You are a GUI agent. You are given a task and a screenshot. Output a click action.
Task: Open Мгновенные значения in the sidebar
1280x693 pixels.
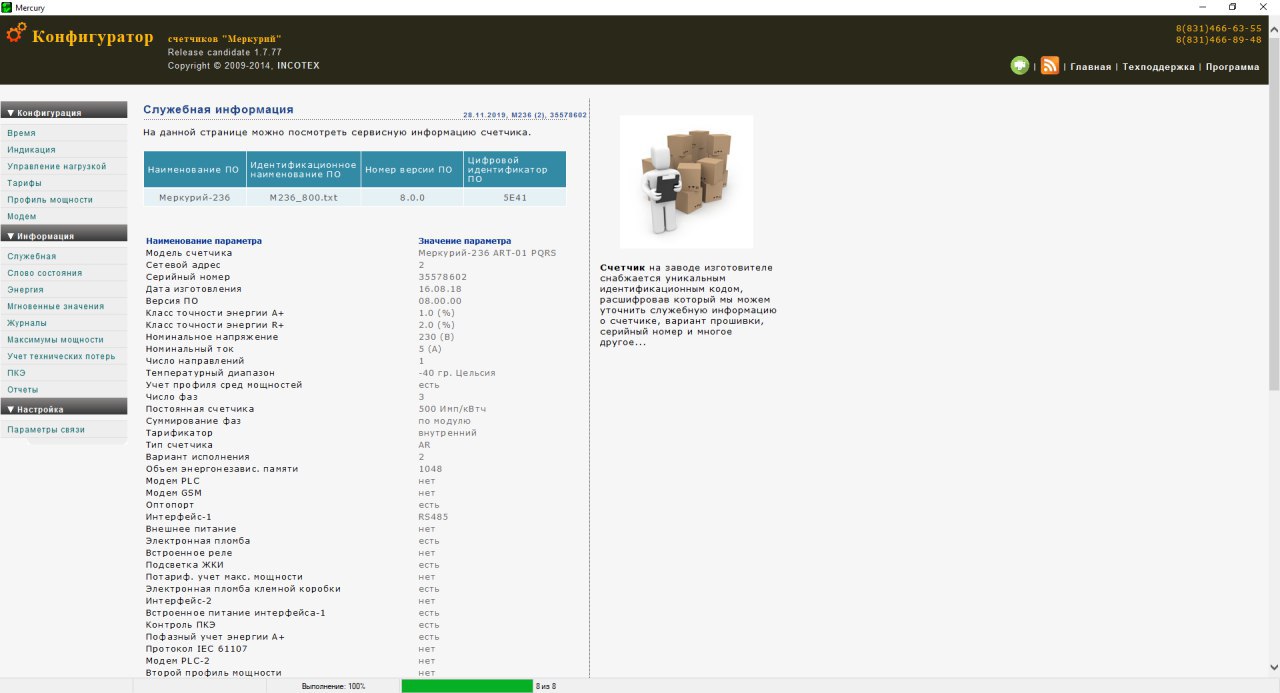click(x=55, y=306)
